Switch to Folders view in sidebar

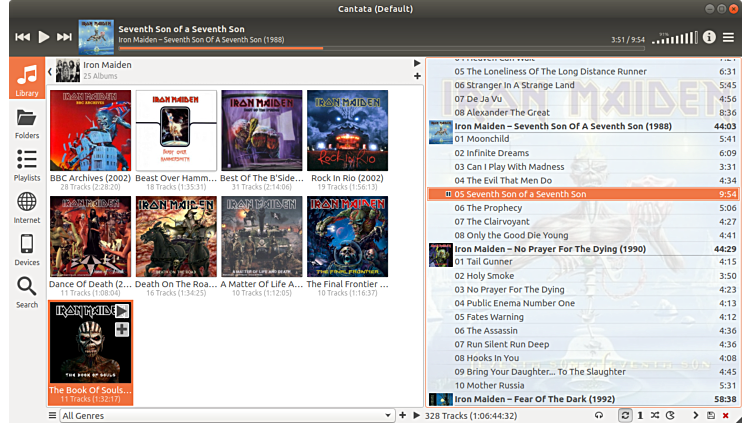(27, 123)
